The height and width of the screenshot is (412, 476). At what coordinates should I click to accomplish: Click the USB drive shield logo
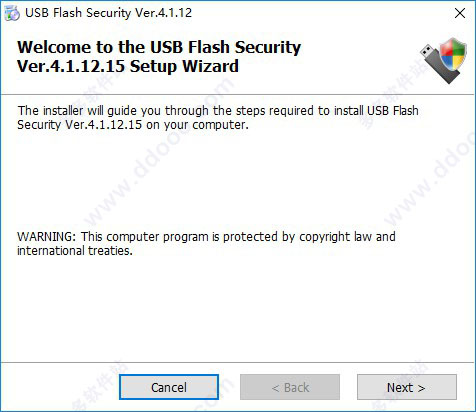(x=443, y=60)
